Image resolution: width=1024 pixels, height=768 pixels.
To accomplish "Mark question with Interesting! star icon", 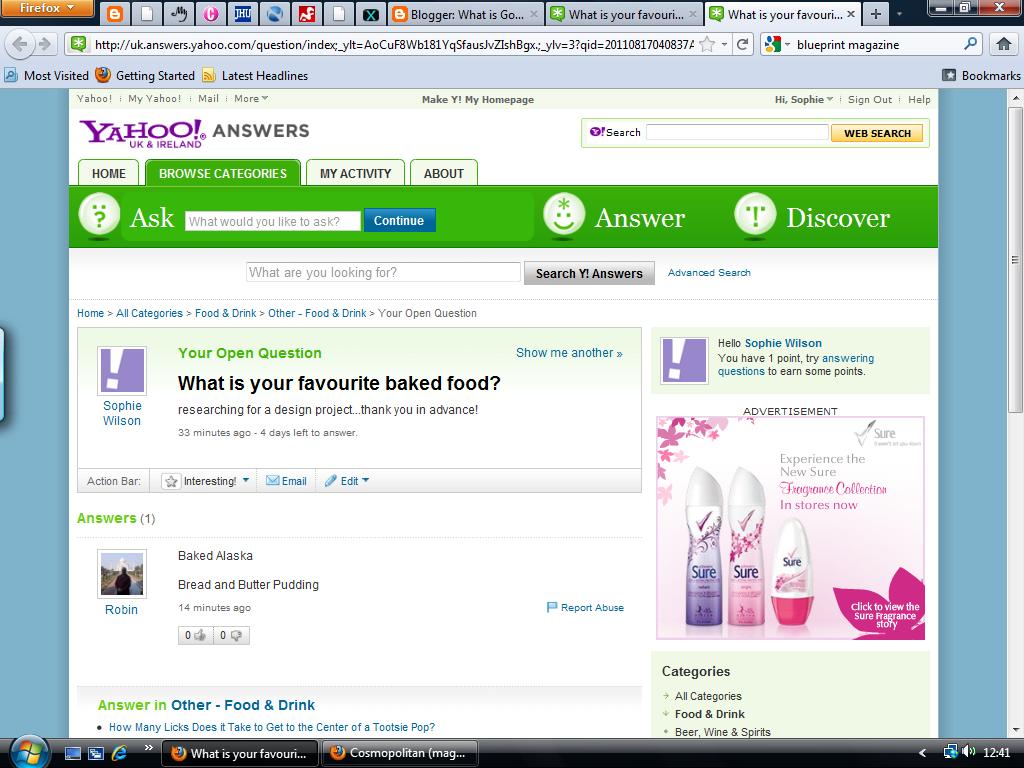I will coord(171,481).
